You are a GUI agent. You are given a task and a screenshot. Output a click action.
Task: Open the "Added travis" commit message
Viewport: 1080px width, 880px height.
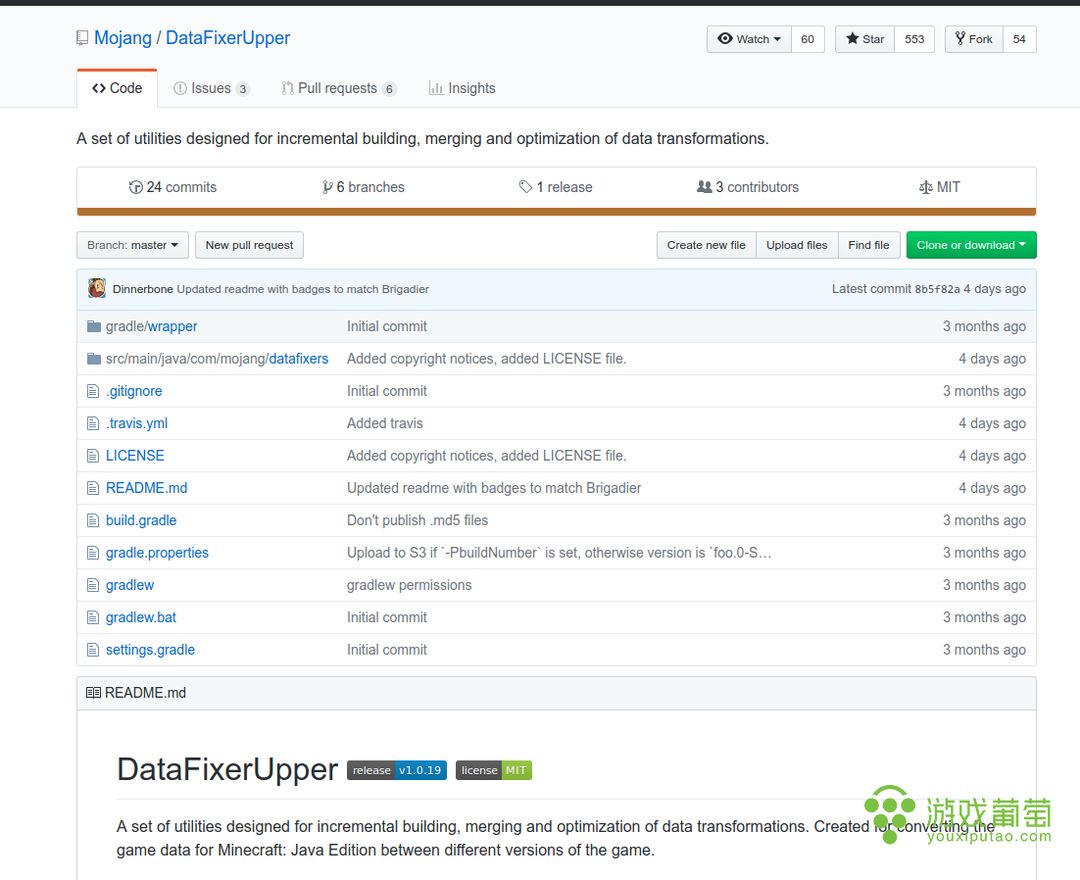[x=385, y=423]
